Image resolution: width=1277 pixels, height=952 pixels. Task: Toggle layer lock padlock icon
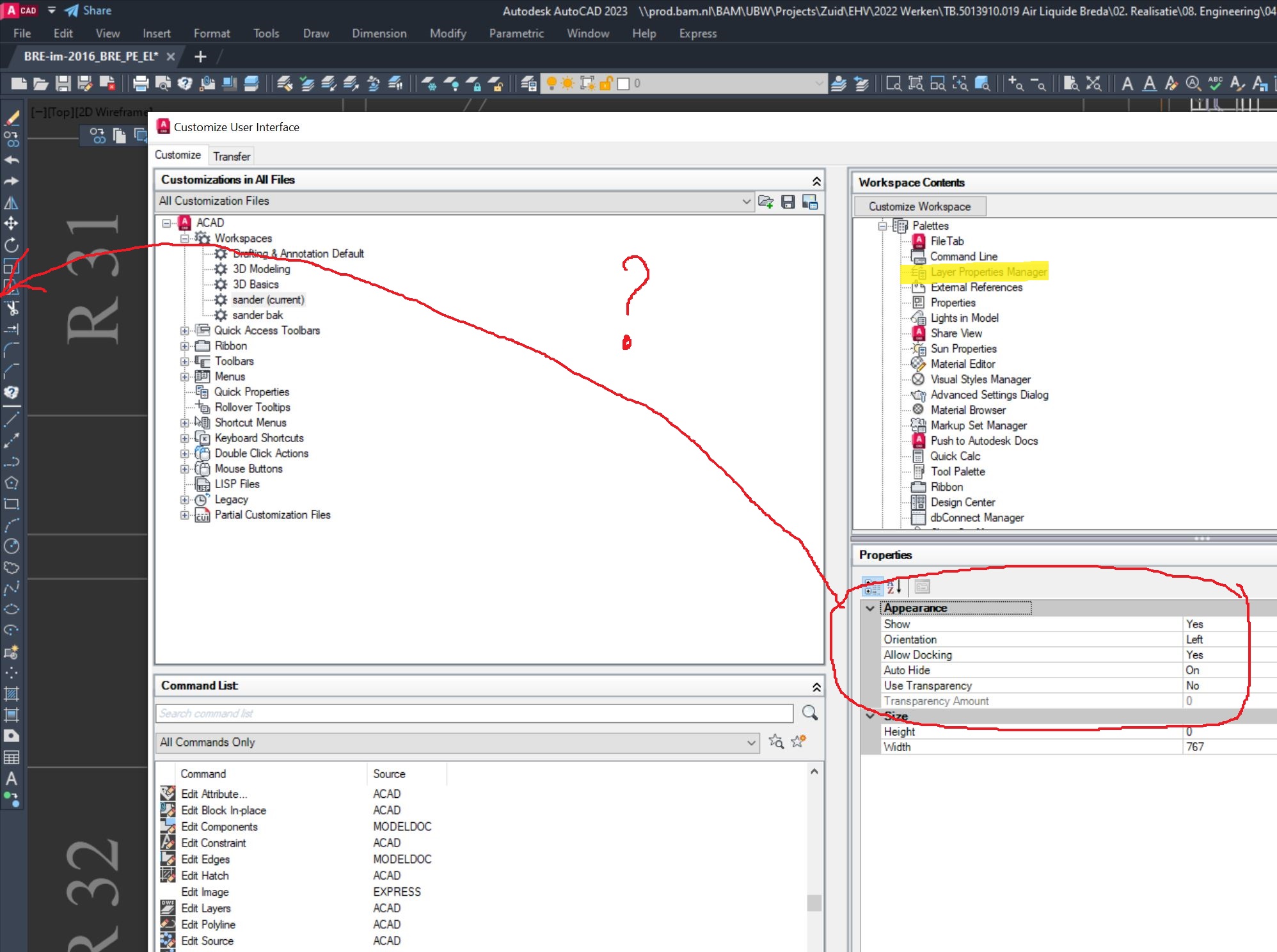(x=605, y=83)
